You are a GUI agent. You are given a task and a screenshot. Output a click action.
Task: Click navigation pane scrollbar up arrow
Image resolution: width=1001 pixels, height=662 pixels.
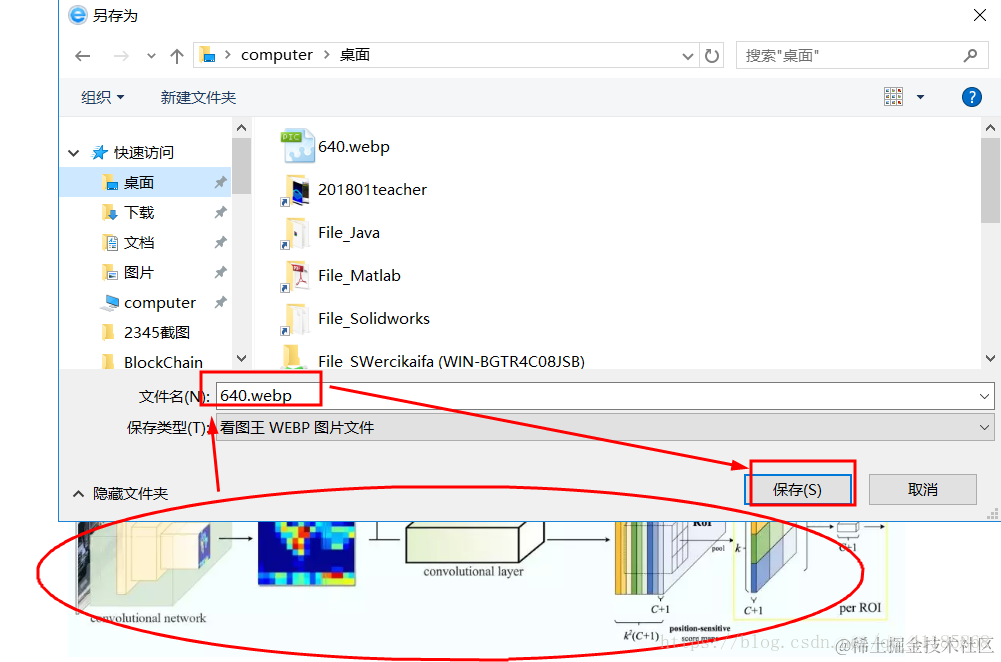[x=241, y=128]
